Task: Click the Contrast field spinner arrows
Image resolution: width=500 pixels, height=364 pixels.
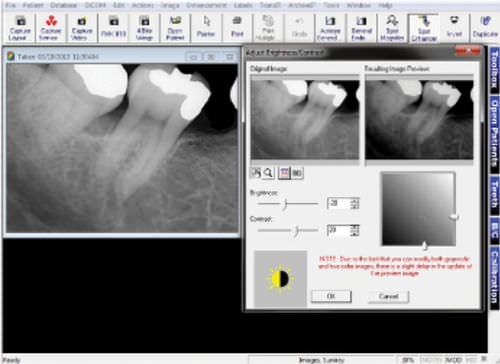Action: click(355, 230)
